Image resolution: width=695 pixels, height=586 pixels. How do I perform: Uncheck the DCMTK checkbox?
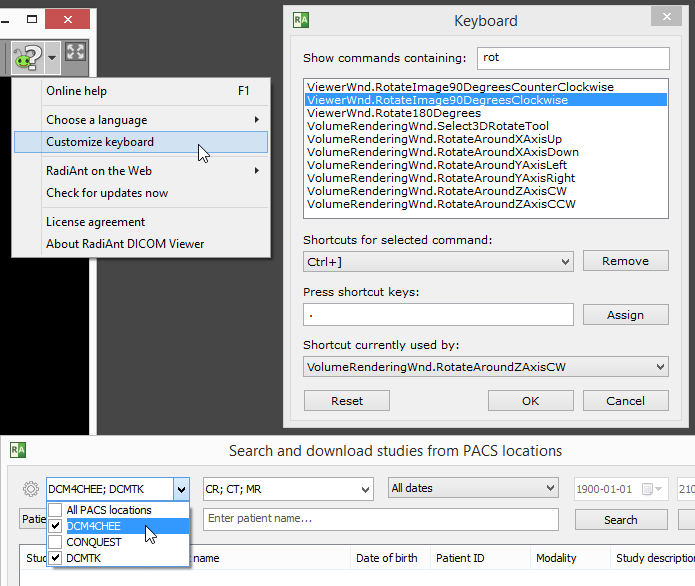(x=55, y=558)
